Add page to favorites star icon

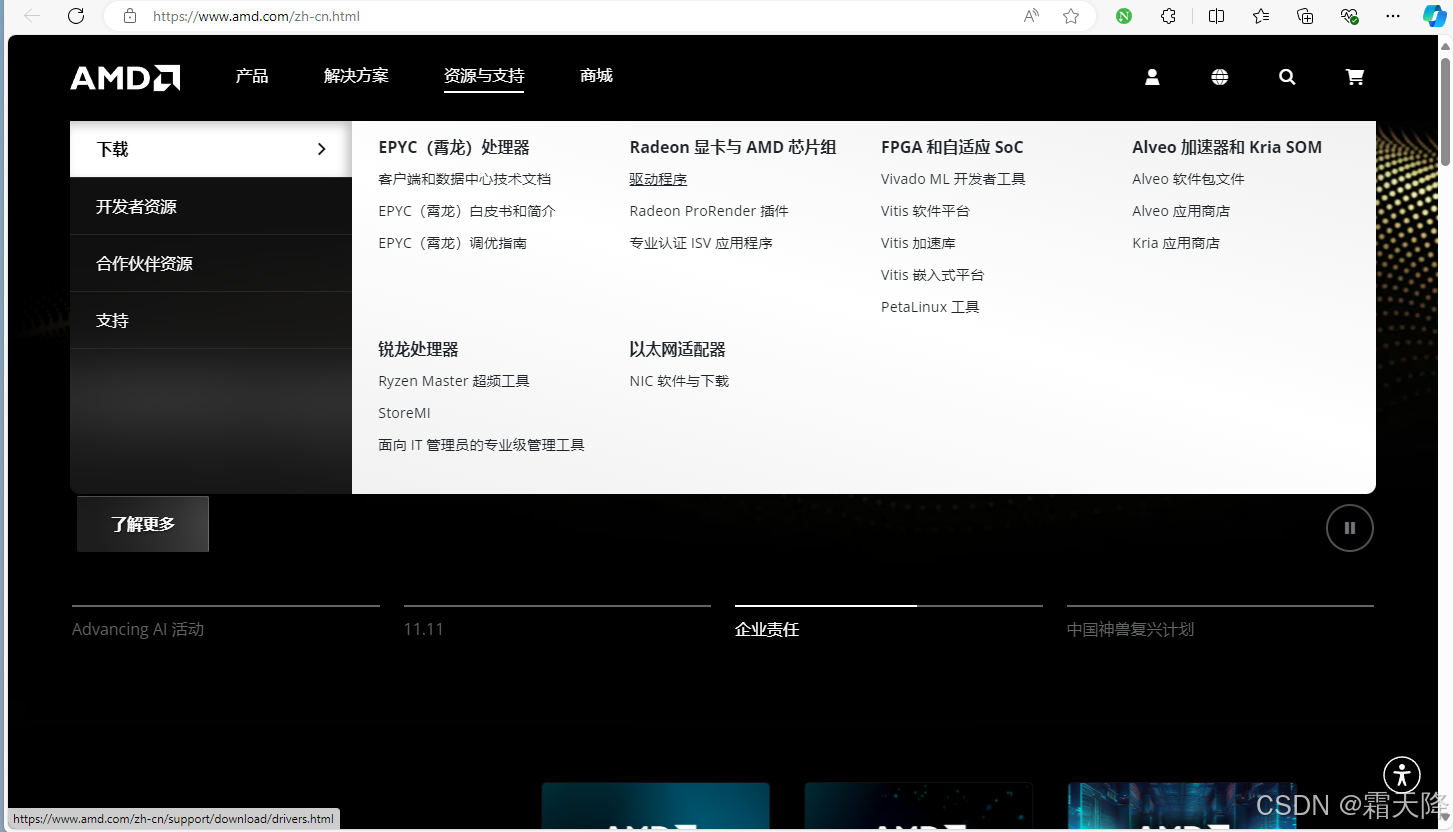(1071, 16)
